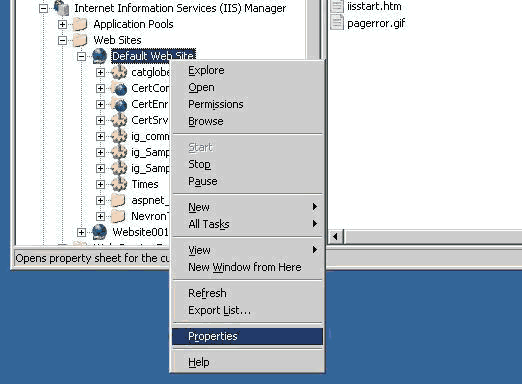522x384 pixels.
Task: Click the CertEnroll virtual directory icon
Action: click(x=119, y=104)
